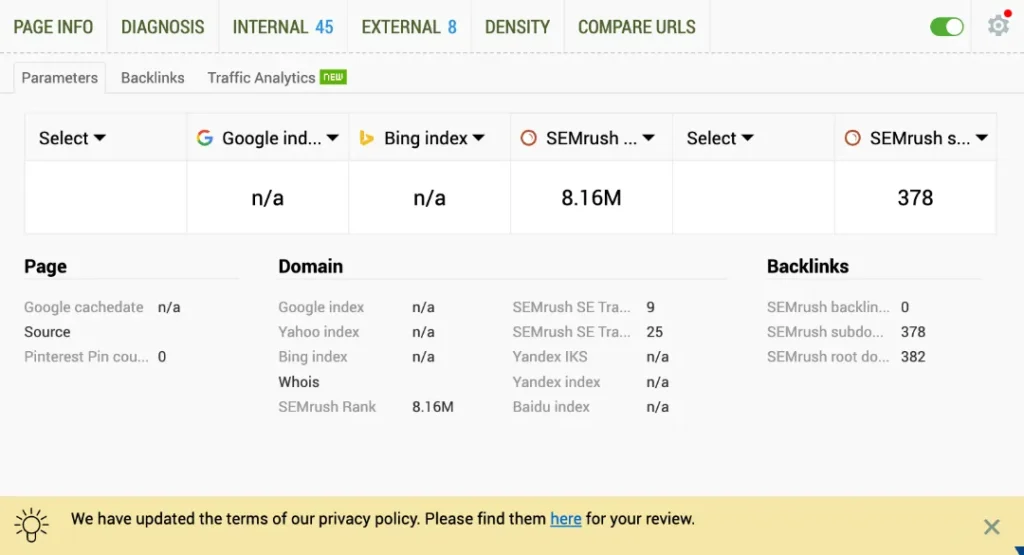This screenshot has width=1024, height=555.
Task: Click Pinterest Pin count label
Action: (86, 357)
